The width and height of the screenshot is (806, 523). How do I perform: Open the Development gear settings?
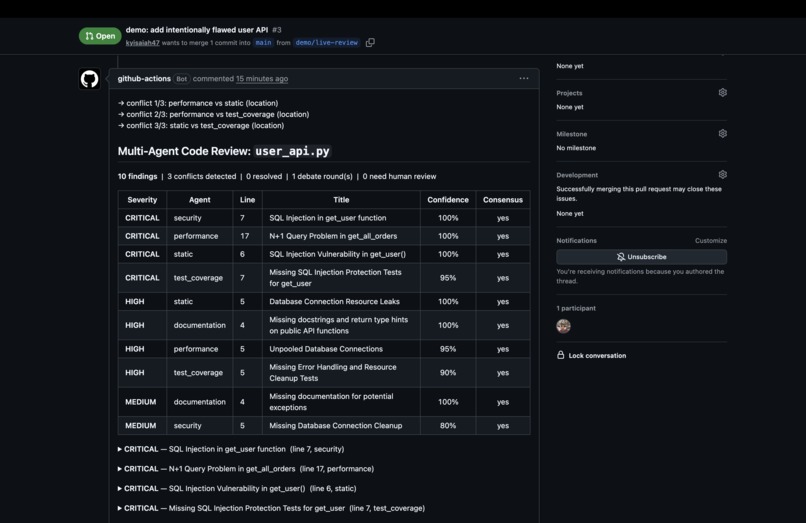722,175
